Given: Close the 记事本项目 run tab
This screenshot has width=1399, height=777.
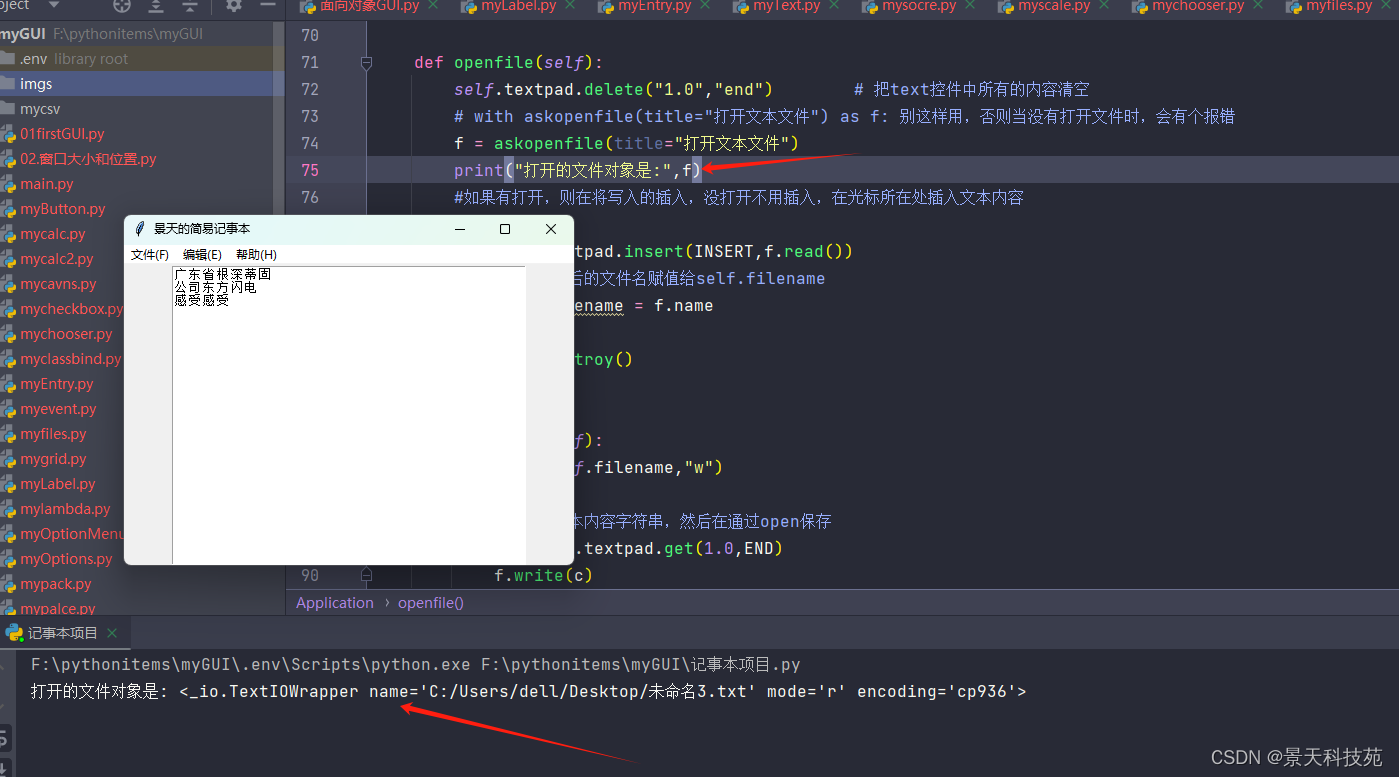Looking at the screenshot, I should click(113, 633).
